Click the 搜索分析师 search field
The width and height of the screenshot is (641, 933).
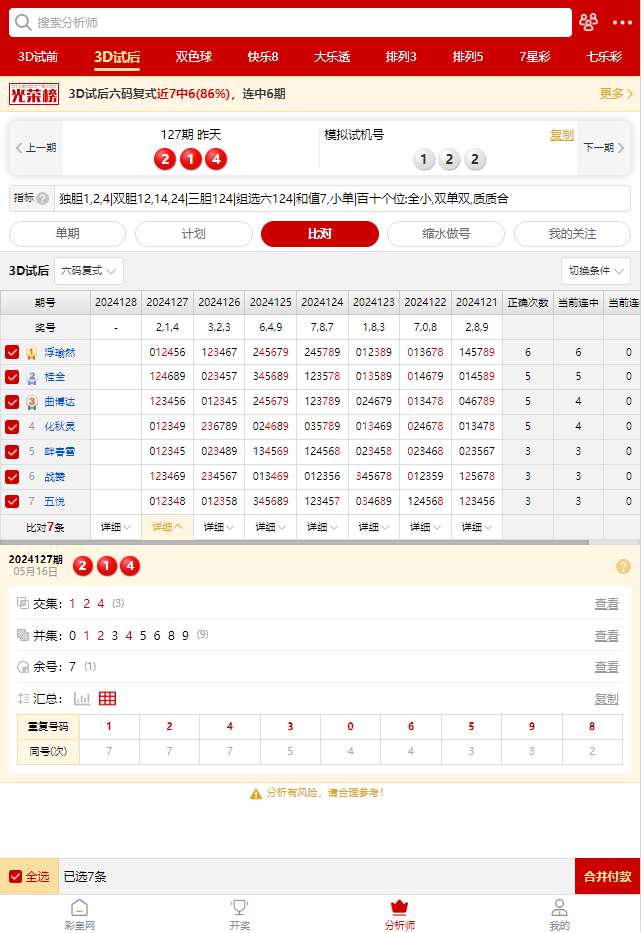tap(290, 22)
